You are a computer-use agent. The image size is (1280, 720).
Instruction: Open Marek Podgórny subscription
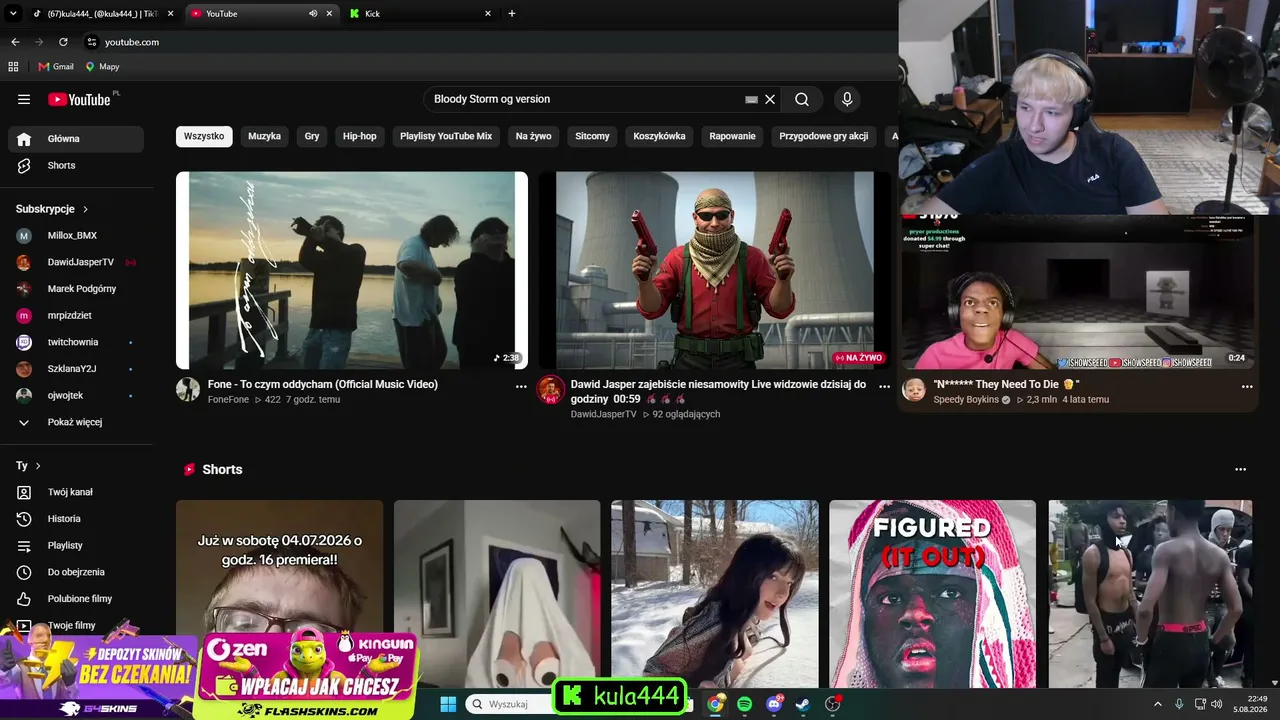pos(76,289)
